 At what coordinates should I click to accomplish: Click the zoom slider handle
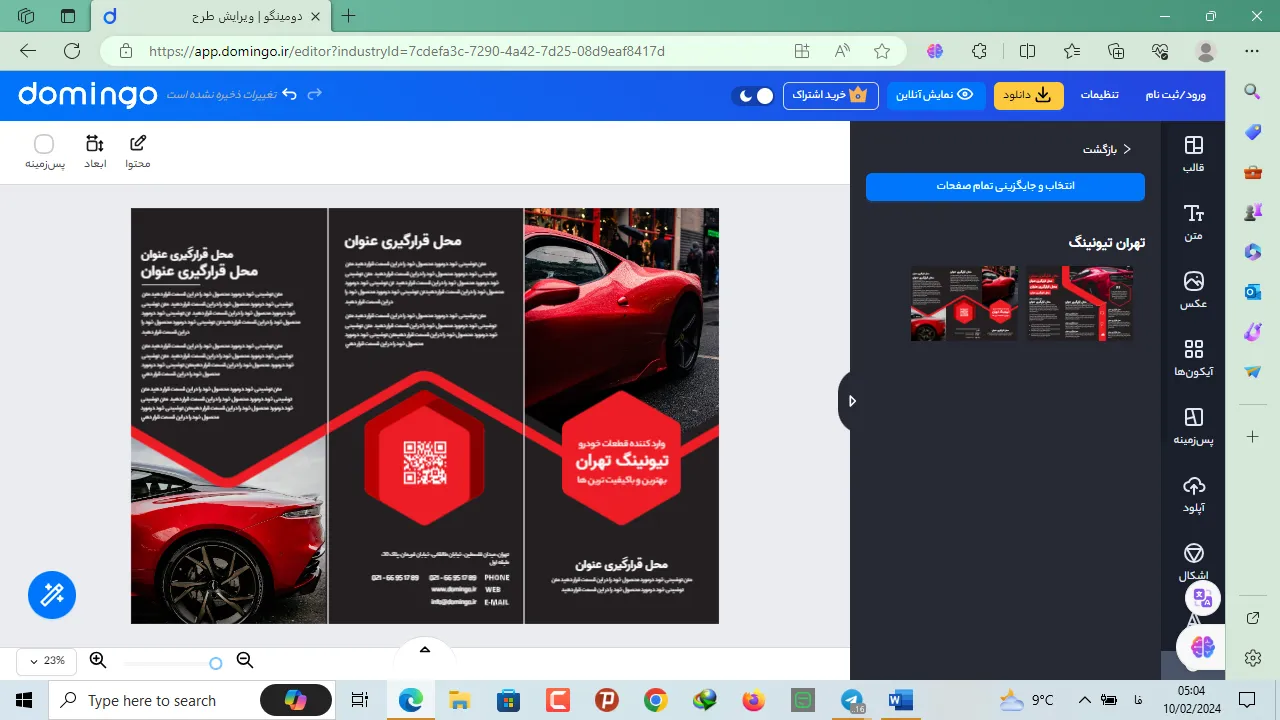tap(216, 663)
